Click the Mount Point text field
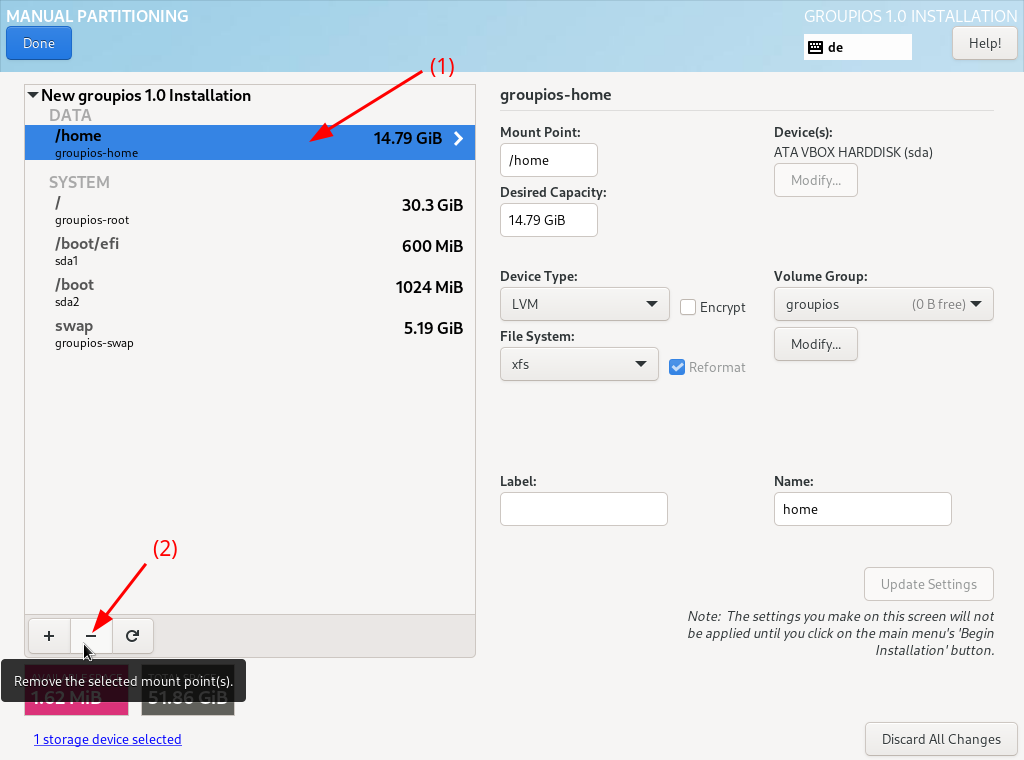Image resolution: width=1024 pixels, height=760 pixels. pyautogui.click(x=548, y=160)
